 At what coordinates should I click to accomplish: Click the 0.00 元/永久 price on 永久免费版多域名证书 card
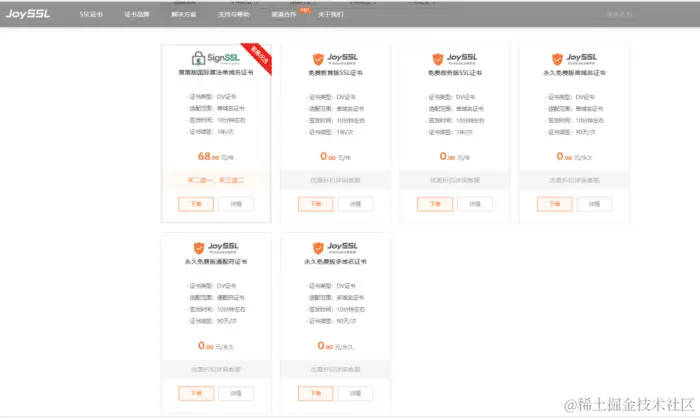click(335, 346)
